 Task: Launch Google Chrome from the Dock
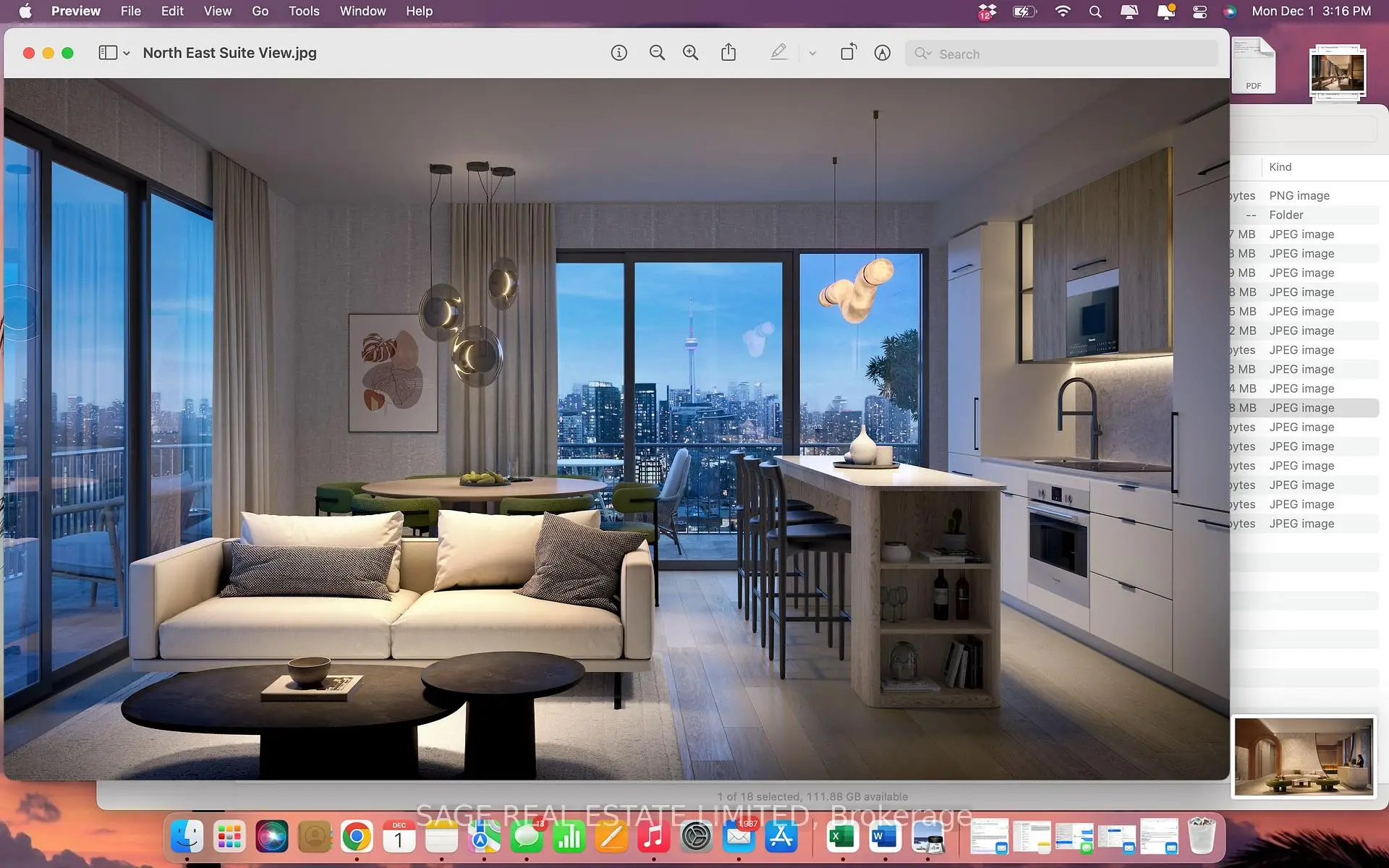coord(357,838)
